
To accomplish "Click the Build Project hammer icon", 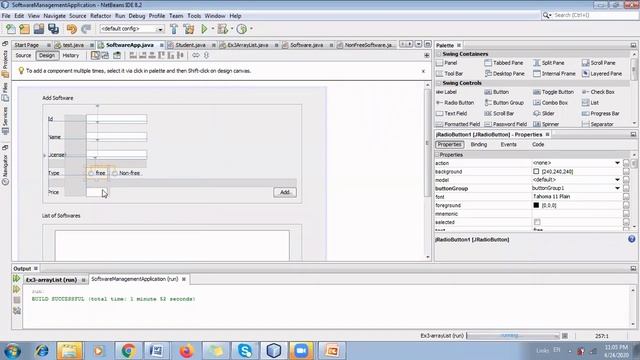I will [x=174, y=29].
